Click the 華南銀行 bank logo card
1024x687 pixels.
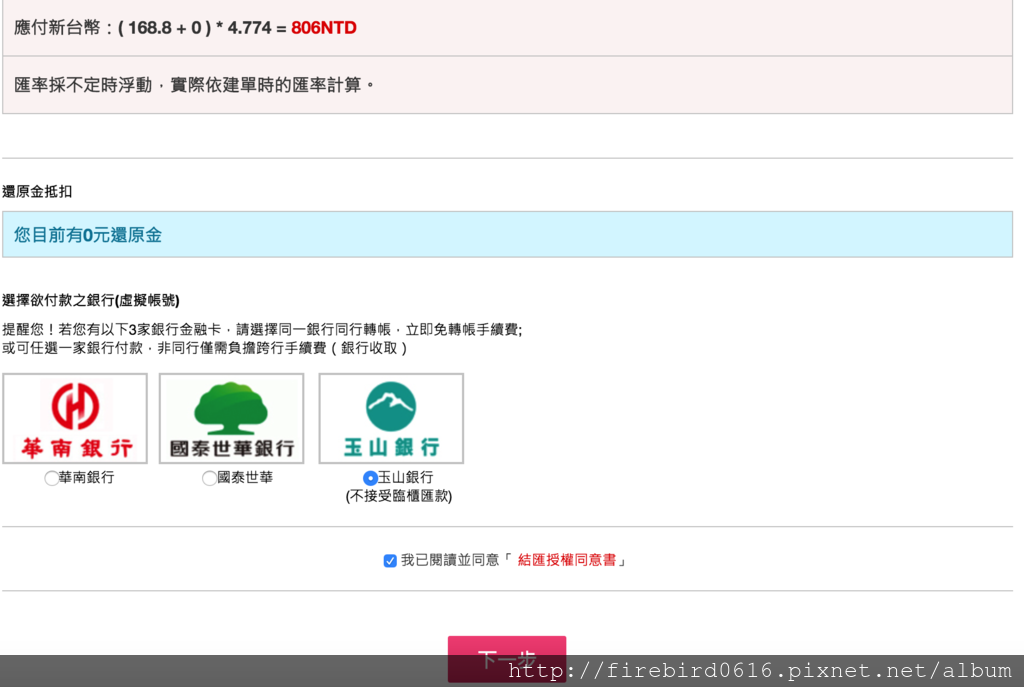(75, 419)
